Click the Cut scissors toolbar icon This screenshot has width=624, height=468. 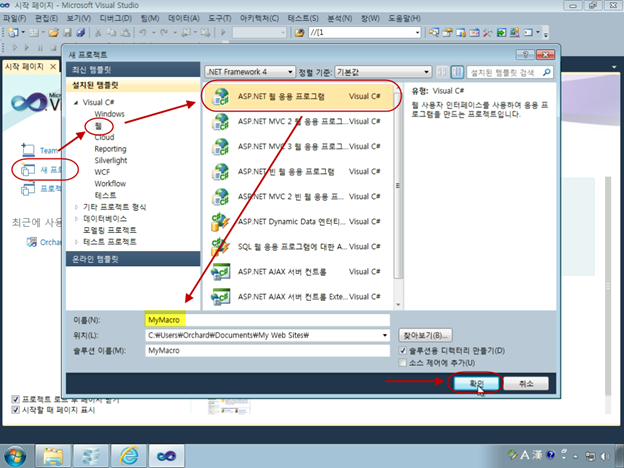tap(98, 33)
